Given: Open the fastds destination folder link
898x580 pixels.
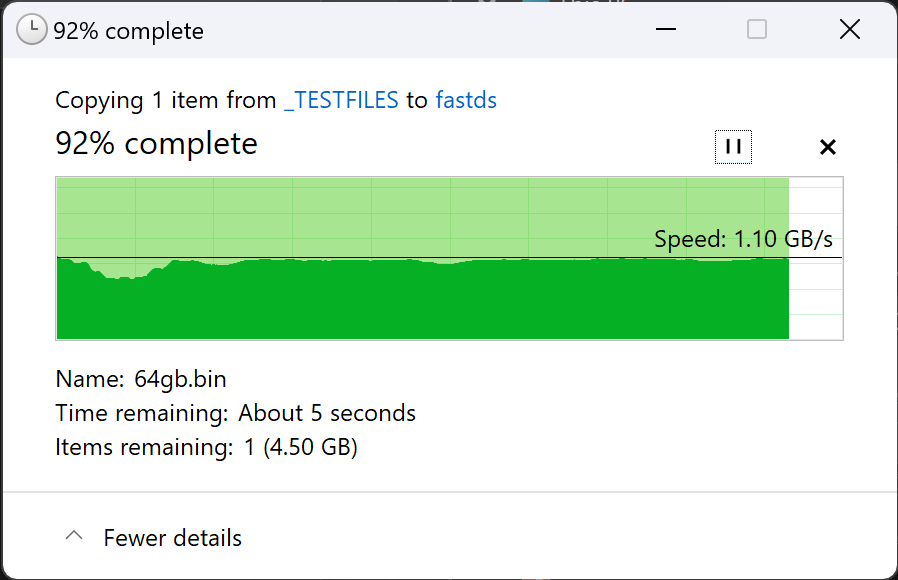Looking at the screenshot, I should [466, 100].
